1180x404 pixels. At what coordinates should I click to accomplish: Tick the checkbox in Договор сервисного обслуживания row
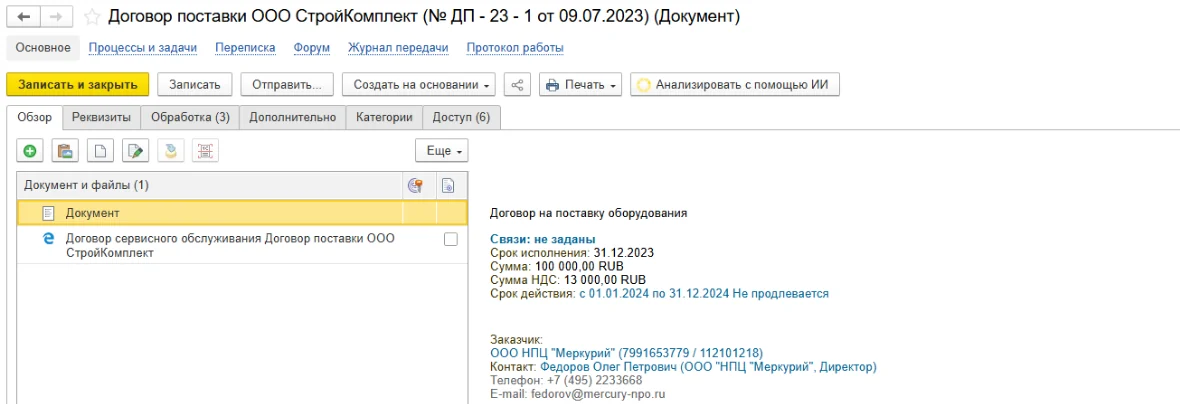[450, 238]
